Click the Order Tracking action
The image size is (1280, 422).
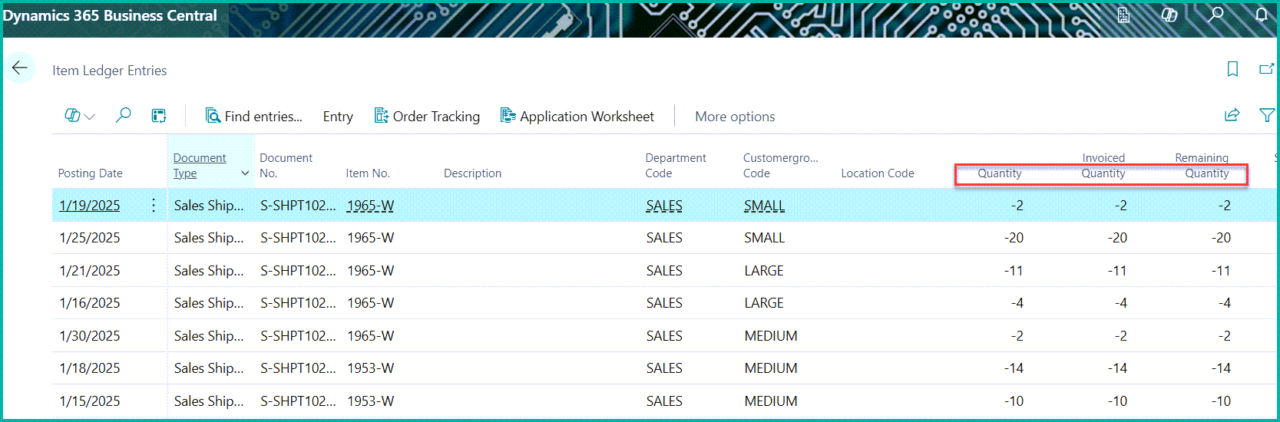click(426, 116)
